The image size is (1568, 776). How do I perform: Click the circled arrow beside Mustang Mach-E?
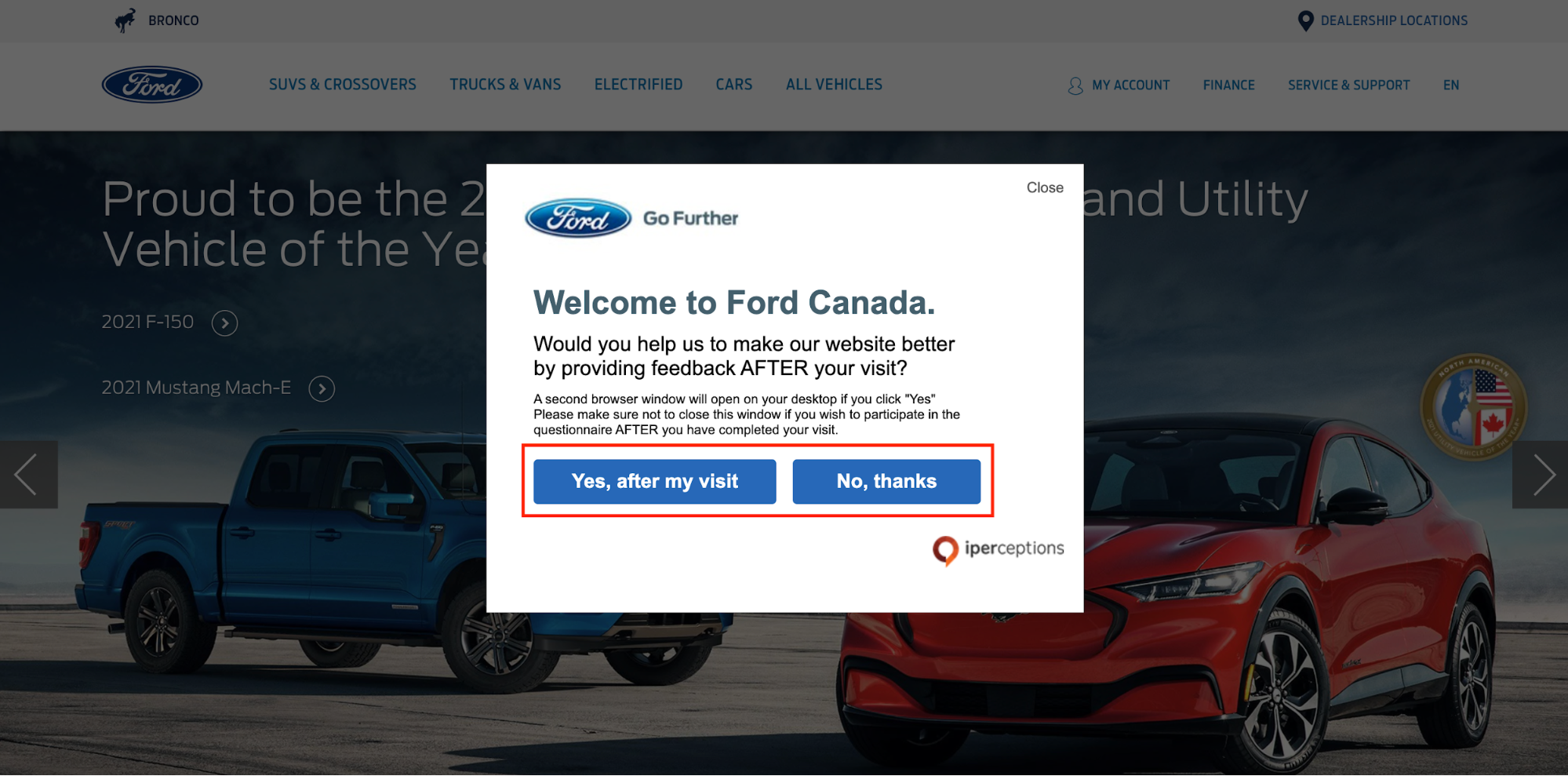[x=322, y=389]
